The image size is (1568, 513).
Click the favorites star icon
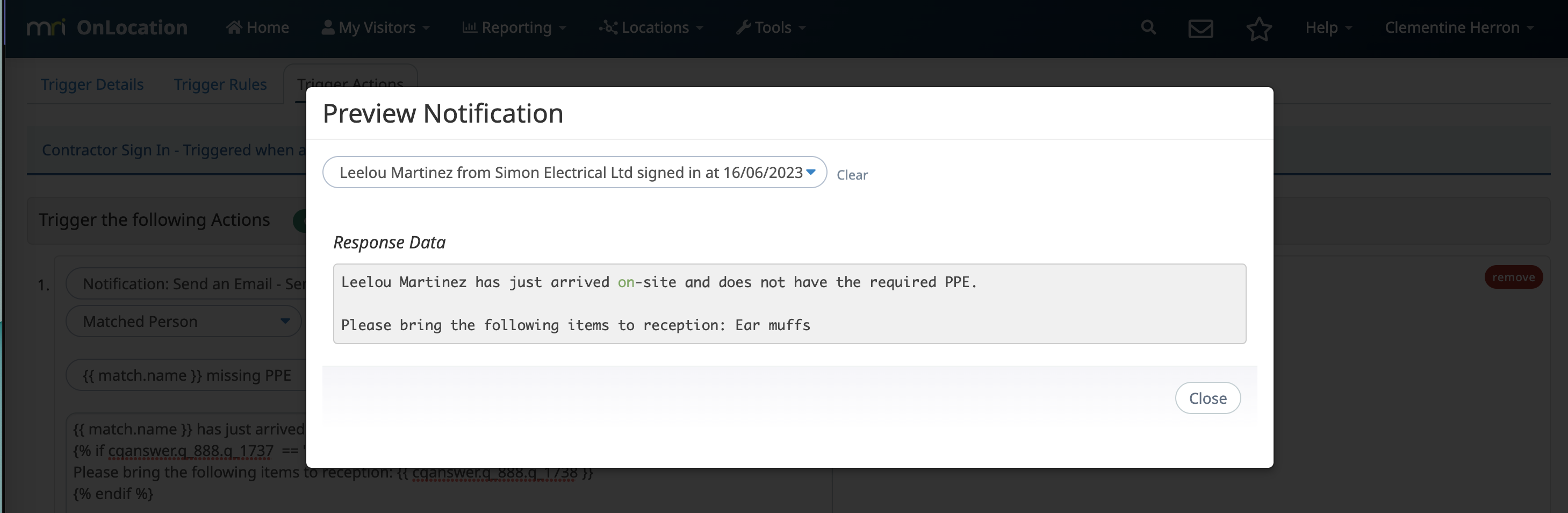click(x=1259, y=28)
